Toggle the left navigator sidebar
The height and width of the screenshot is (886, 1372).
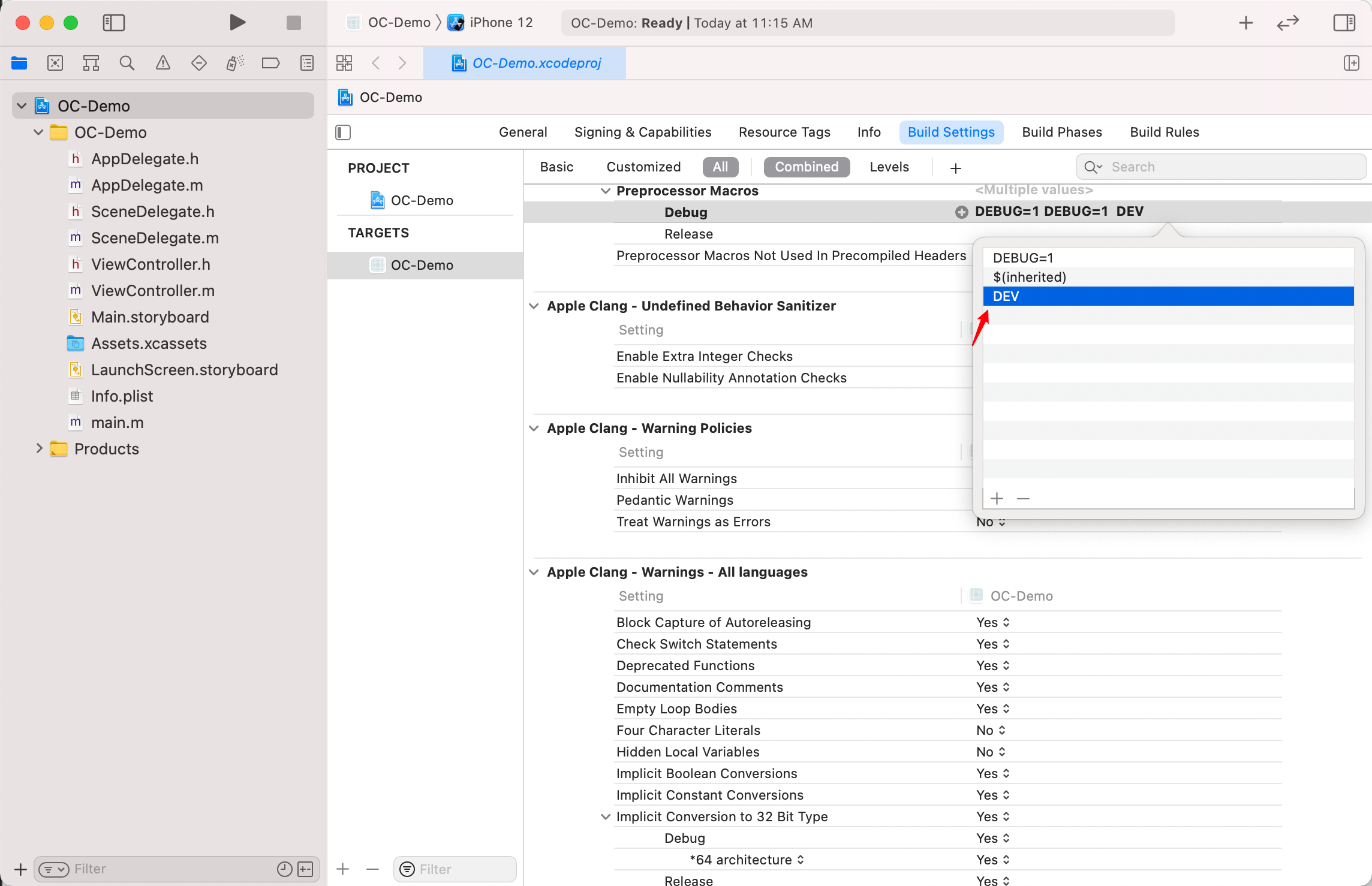click(113, 23)
